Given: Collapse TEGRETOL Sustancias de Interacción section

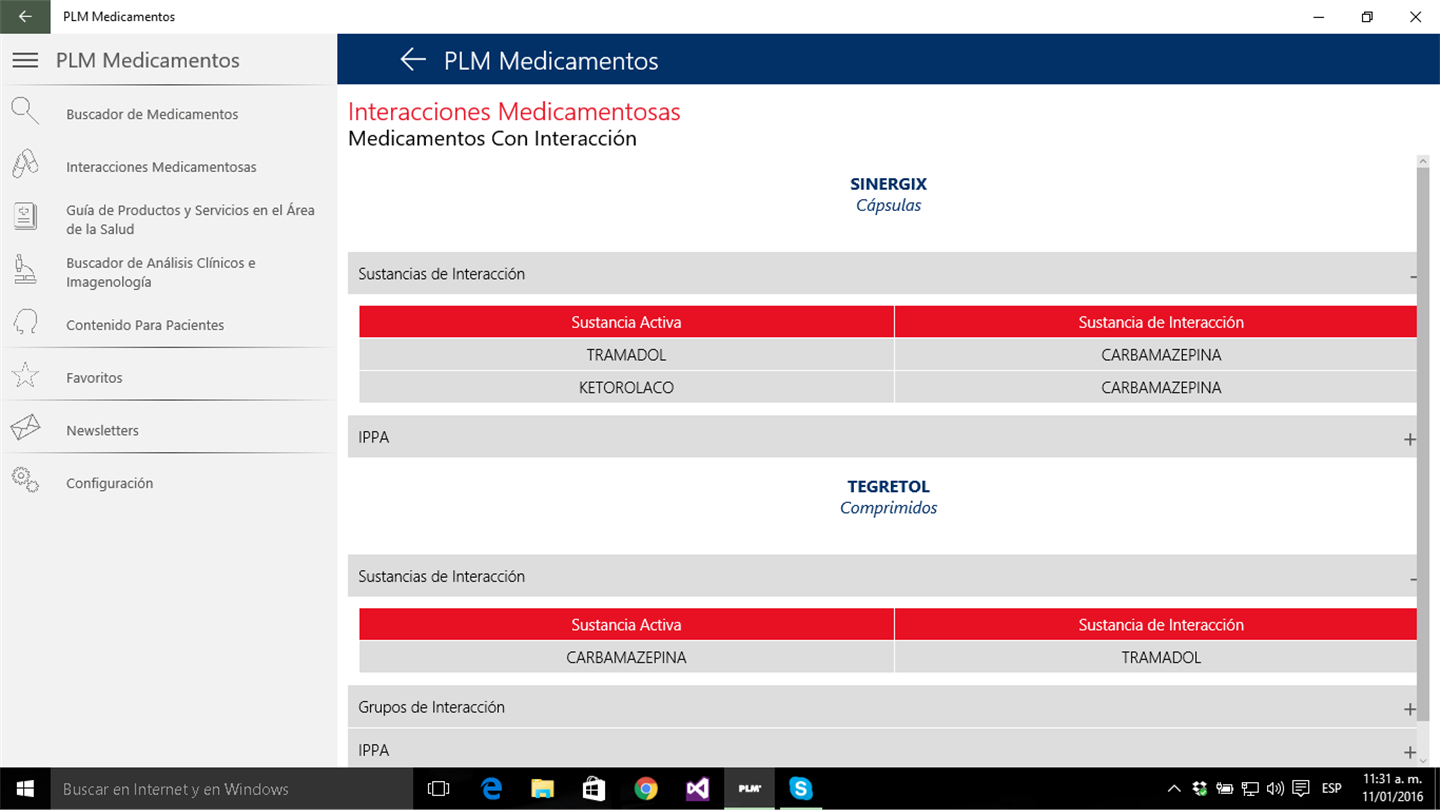Looking at the screenshot, I should tap(882, 577).
